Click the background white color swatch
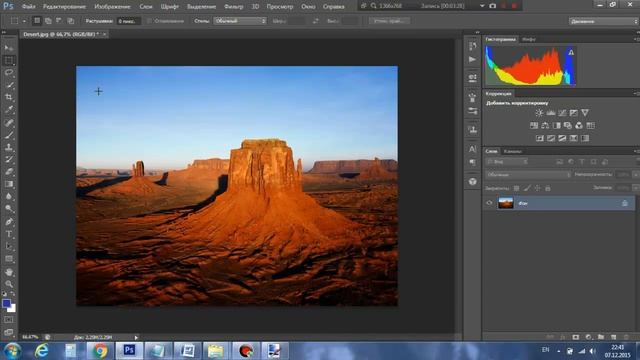This screenshot has height=360, width=640. (x=13, y=309)
